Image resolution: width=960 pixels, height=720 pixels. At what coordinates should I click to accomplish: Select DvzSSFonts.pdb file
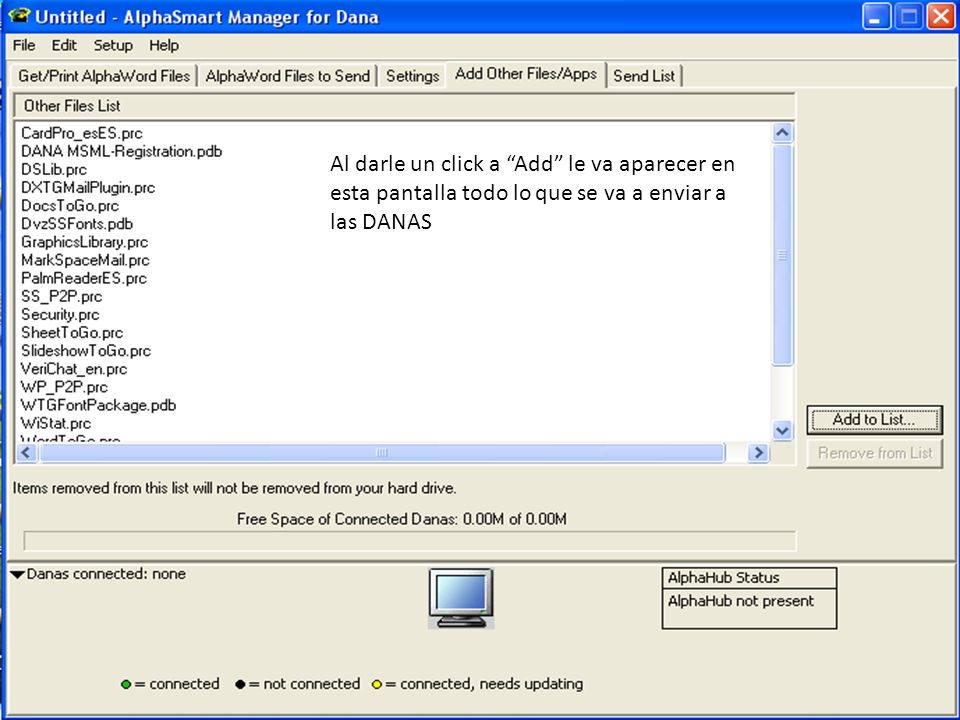pyautogui.click(x=77, y=224)
